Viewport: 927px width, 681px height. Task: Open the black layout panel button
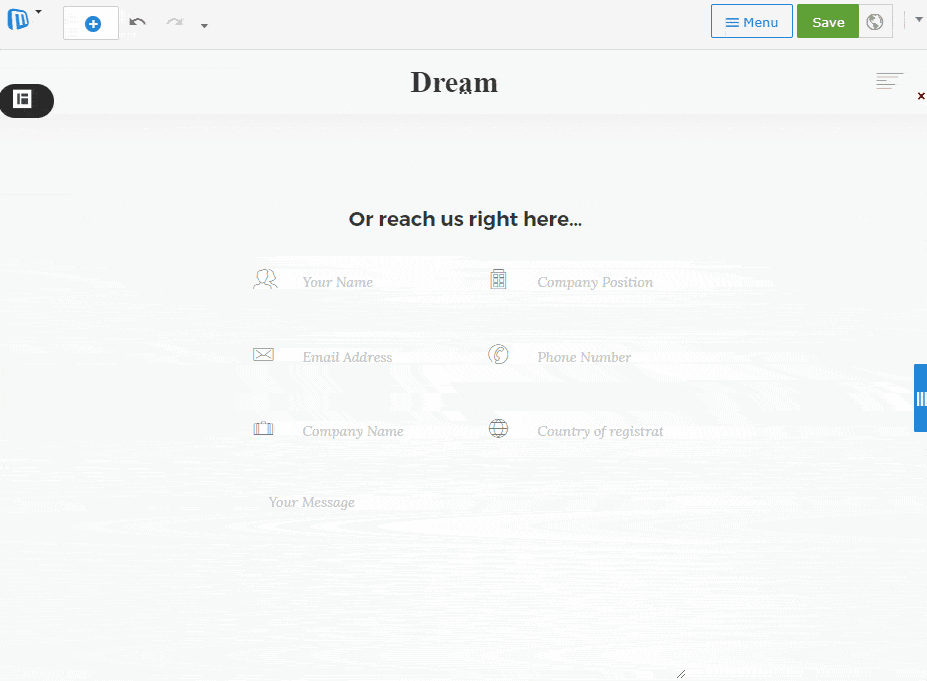click(x=26, y=100)
